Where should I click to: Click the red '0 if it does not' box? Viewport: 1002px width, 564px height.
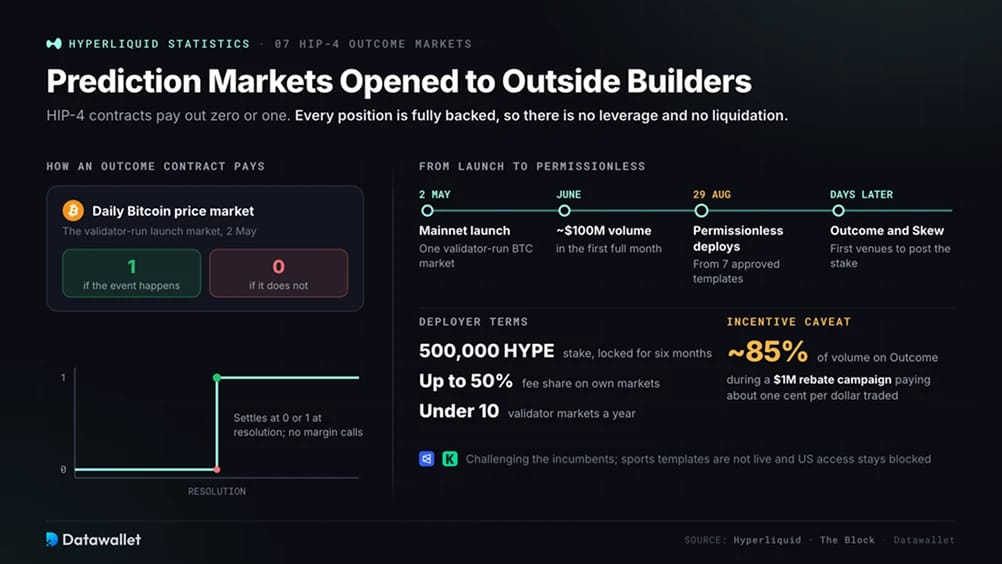tap(279, 273)
